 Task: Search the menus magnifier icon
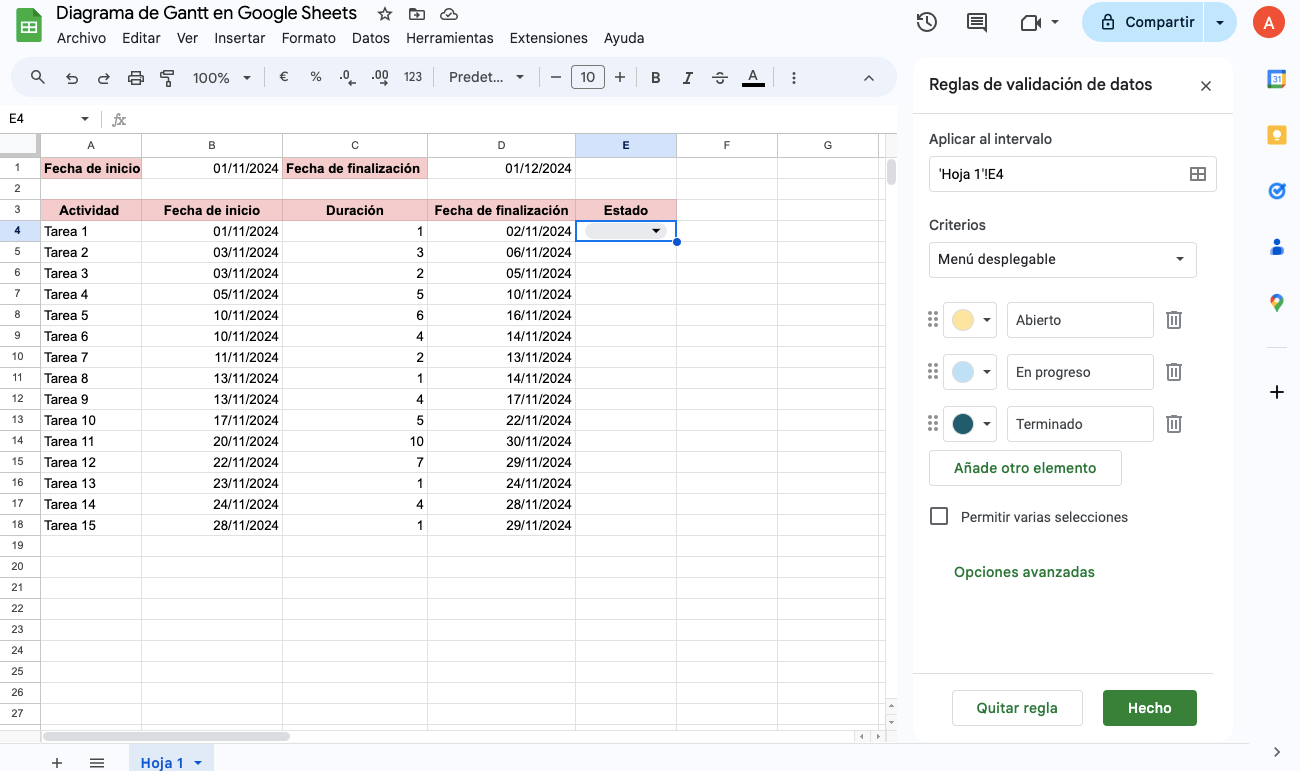tap(38, 77)
